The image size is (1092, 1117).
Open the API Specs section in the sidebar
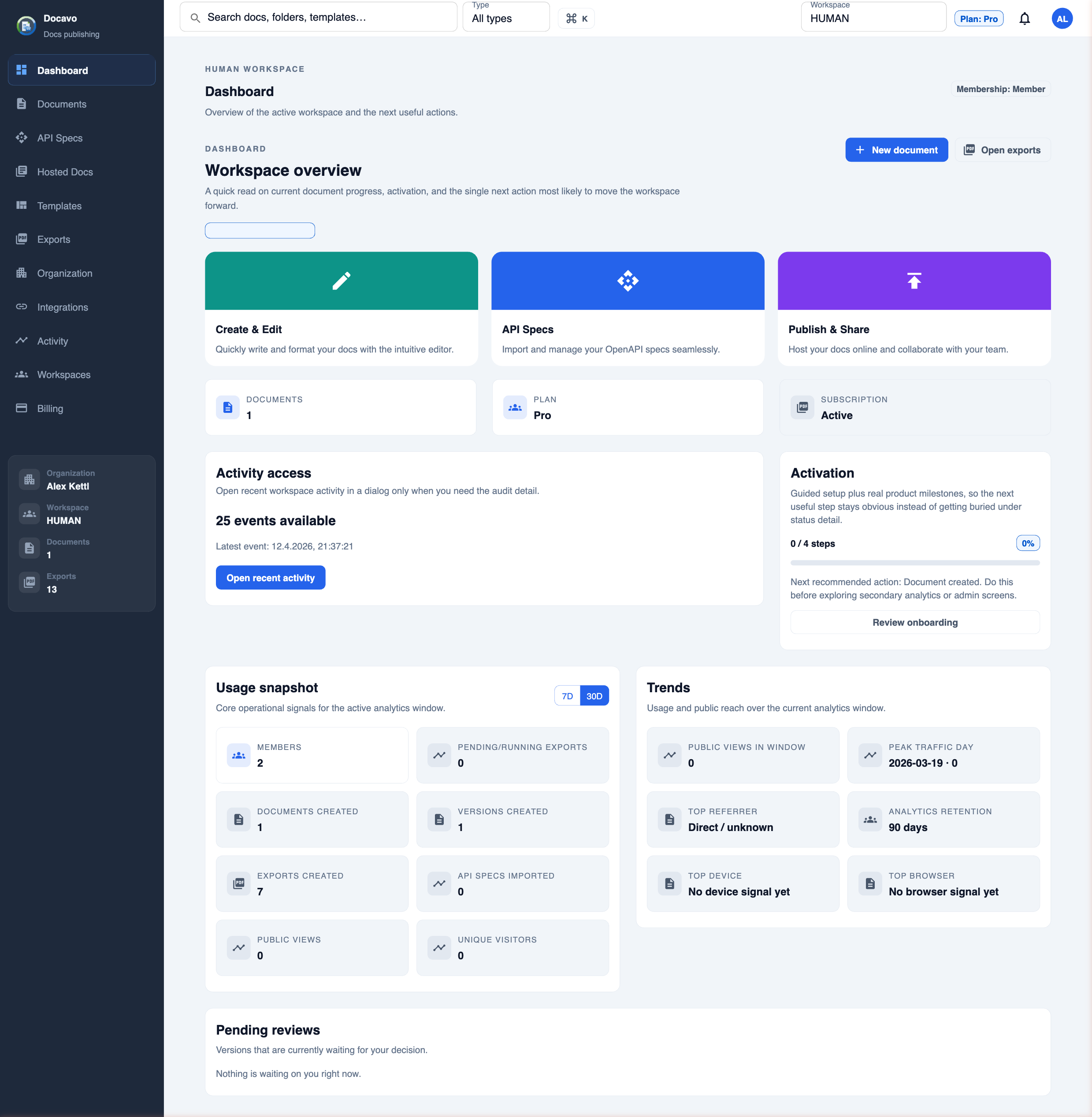pyautogui.click(x=22, y=137)
